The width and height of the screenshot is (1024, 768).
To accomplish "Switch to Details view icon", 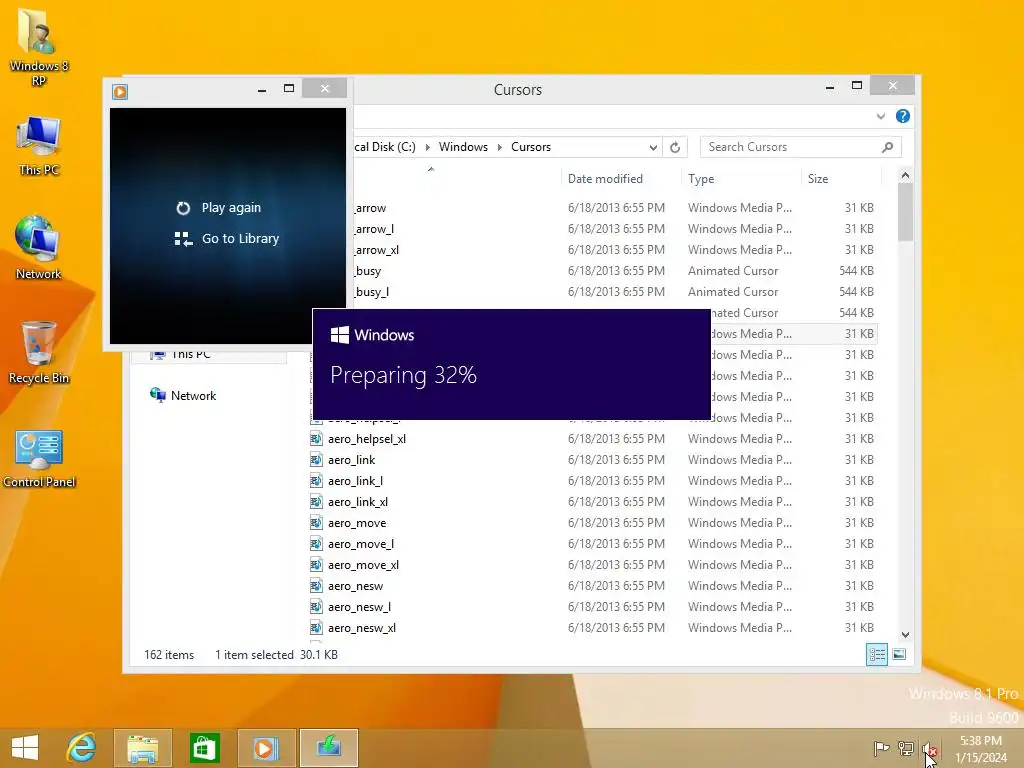I will [x=876, y=654].
